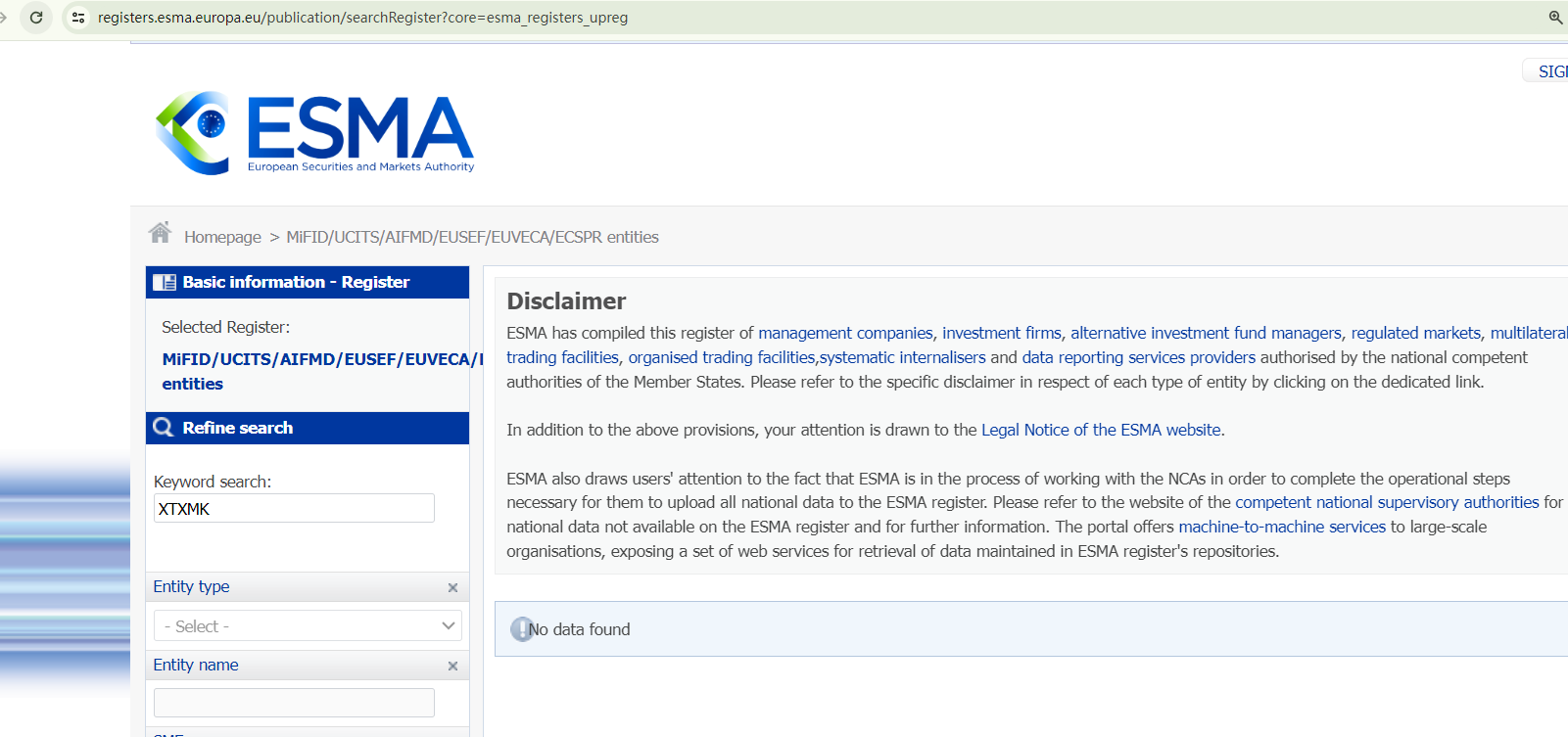The width and height of the screenshot is (1568, 737).
Task: Click the browser address bar URL
Action: (362, 18)
